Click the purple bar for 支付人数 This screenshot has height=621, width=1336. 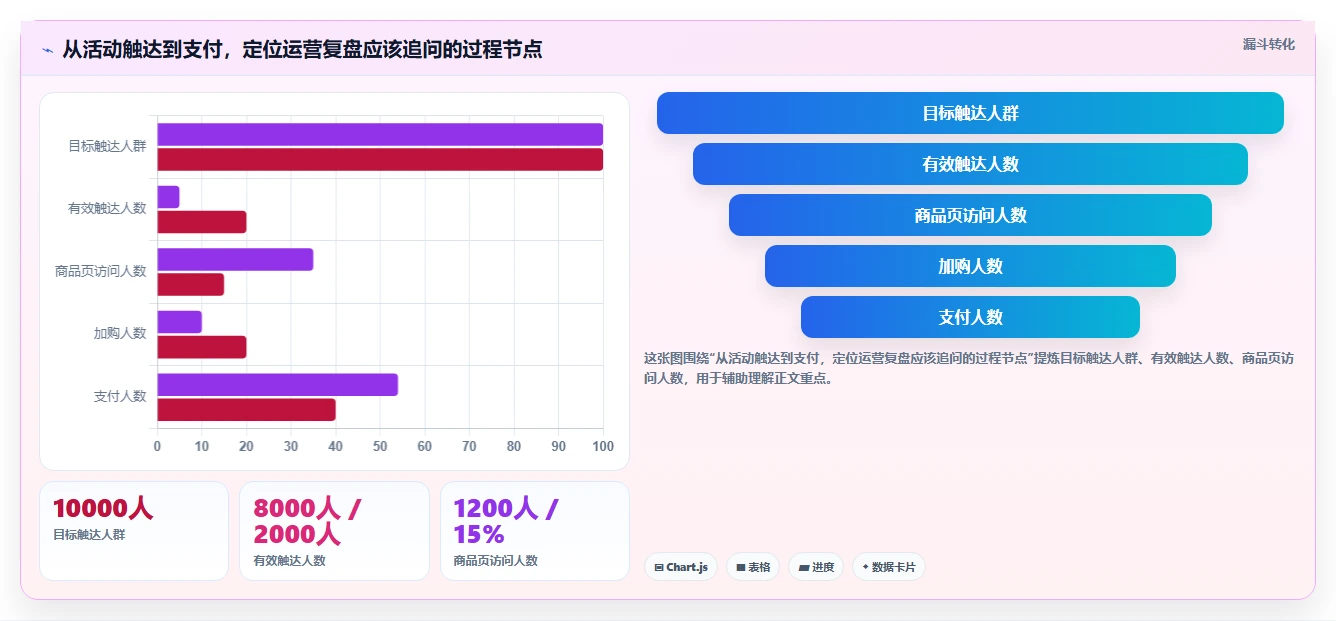click(x=277, y=384)
